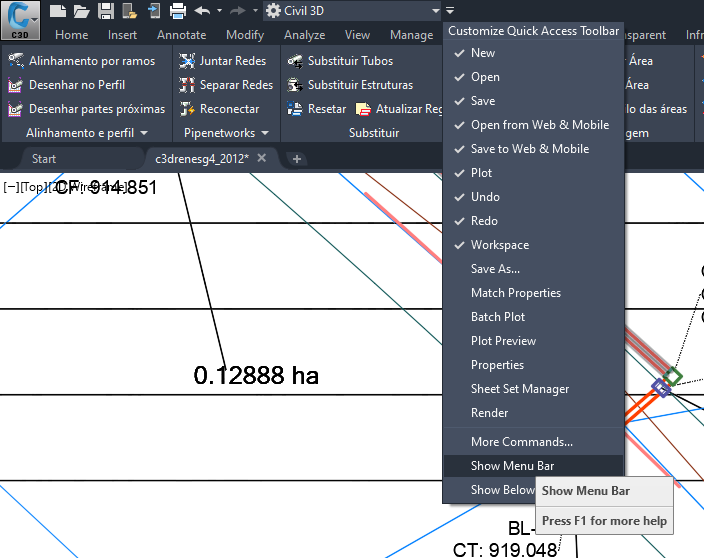Switch to the Insert ribbon tab
The height and width of the screenshot is (558, 704).
point(122,35)
